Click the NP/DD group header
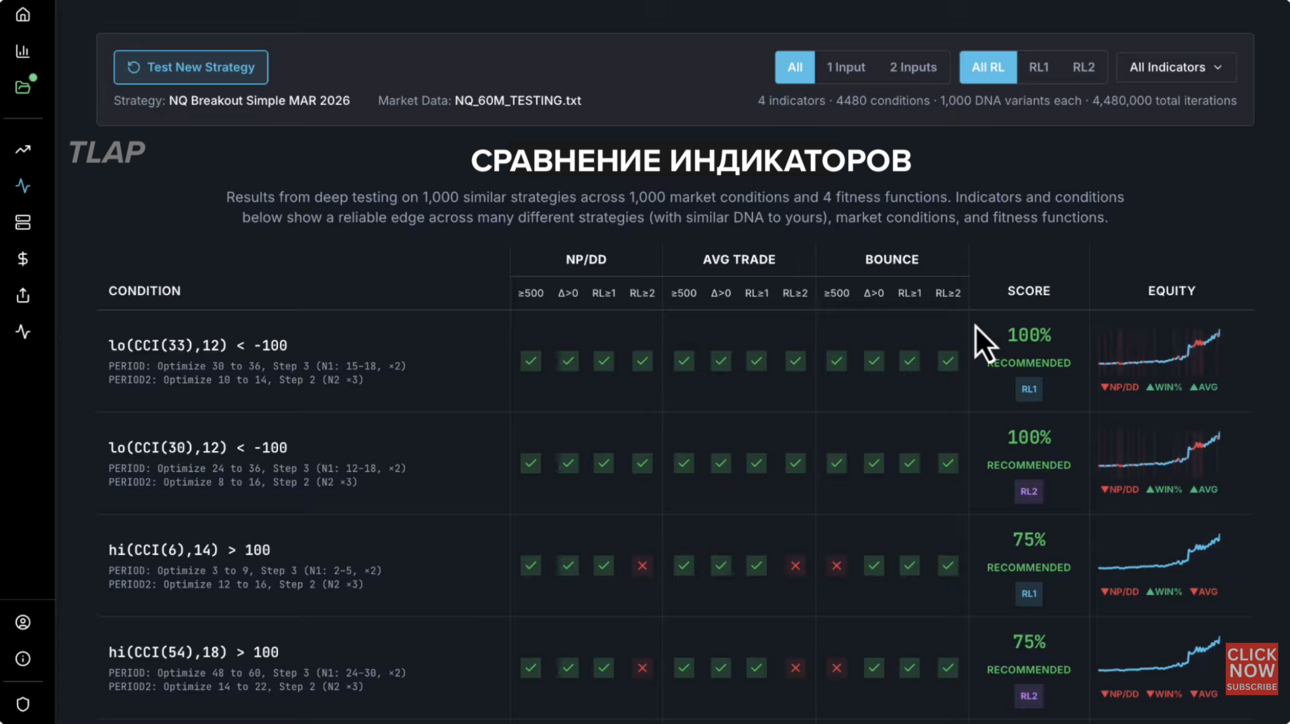The image size is (1290, 724). click(x=586, y=259)
